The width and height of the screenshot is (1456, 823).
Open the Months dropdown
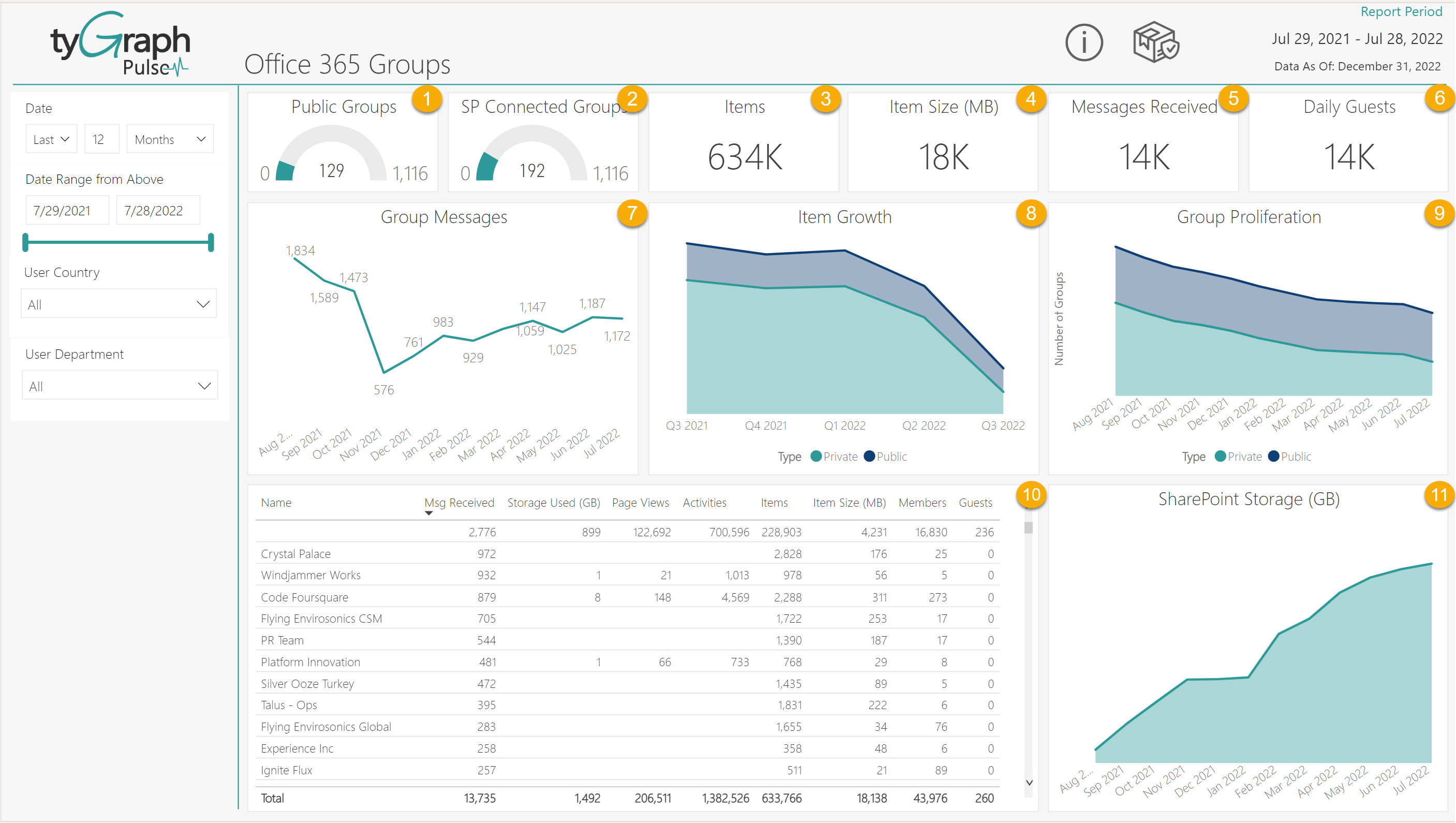pos(170,139)
